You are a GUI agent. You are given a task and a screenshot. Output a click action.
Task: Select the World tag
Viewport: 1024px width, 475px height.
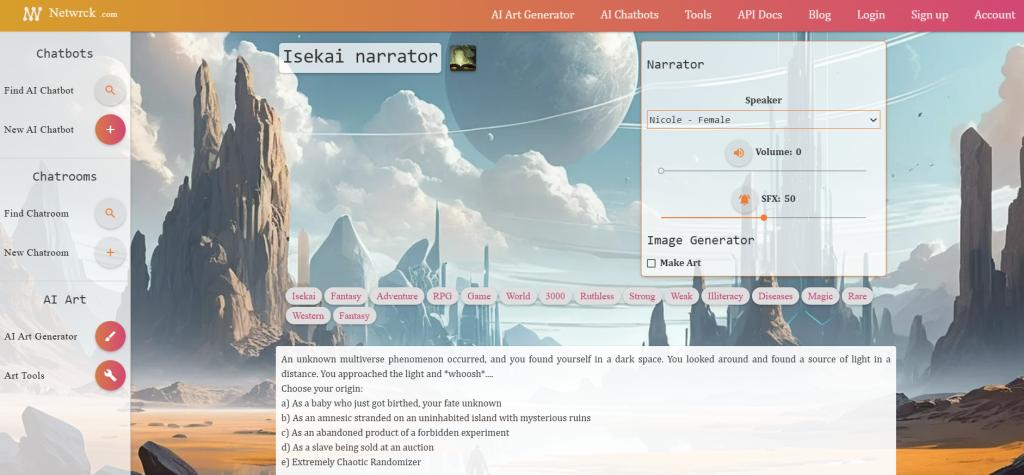(518, 296)
